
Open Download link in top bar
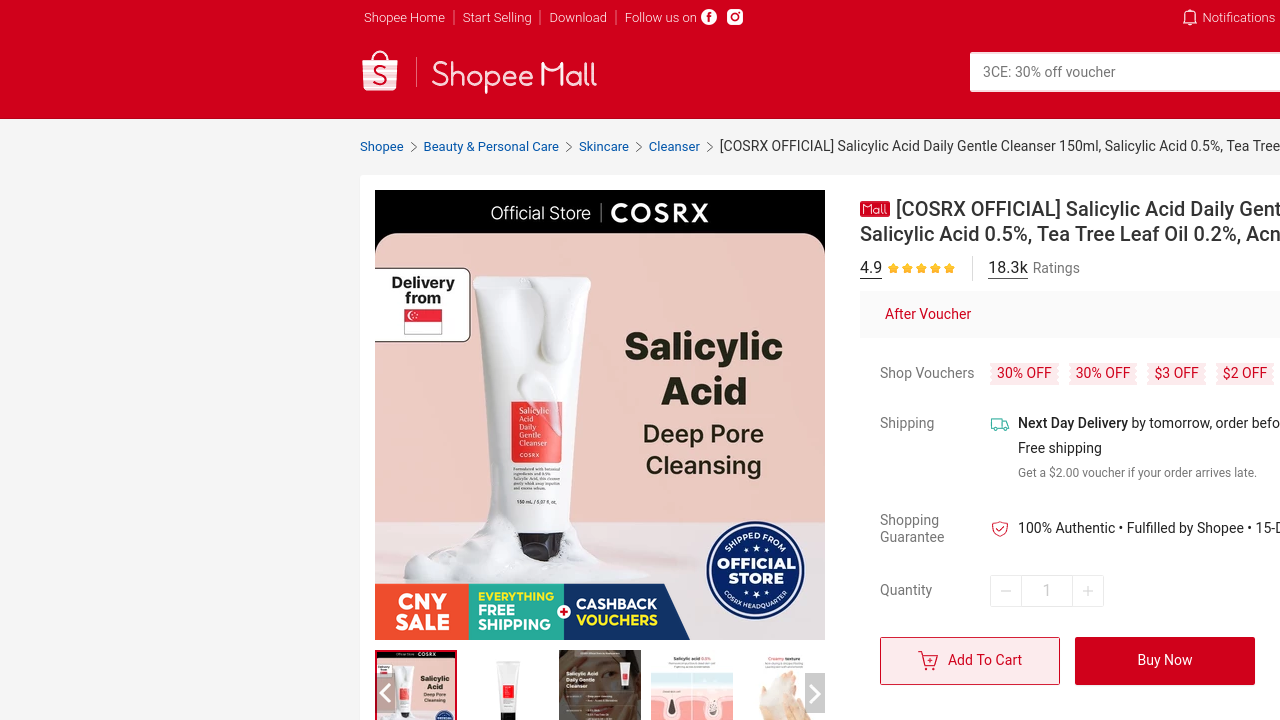click(x=578, y=18)
